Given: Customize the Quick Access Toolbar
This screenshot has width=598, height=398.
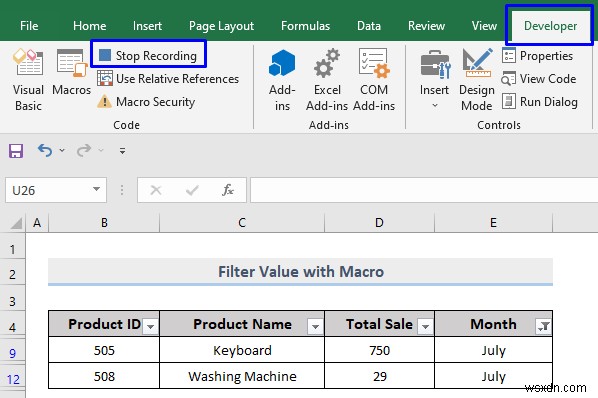Looking at the screenshot, I should [x=122, y=151].
